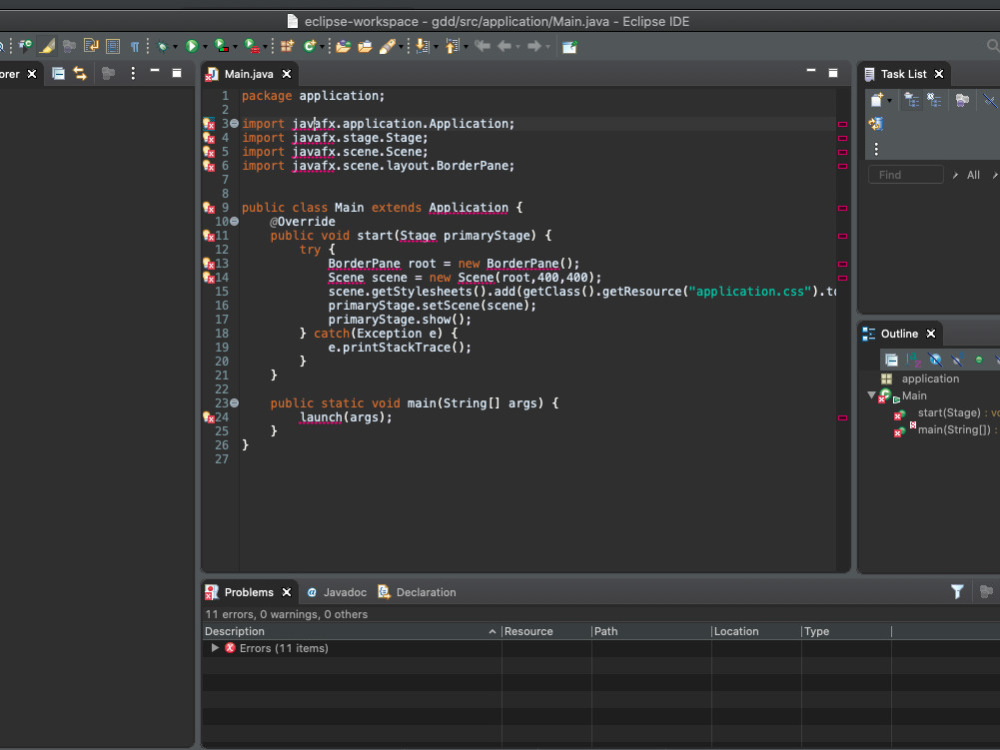
Task: Create a new Java class
Action: coord(309,46)
